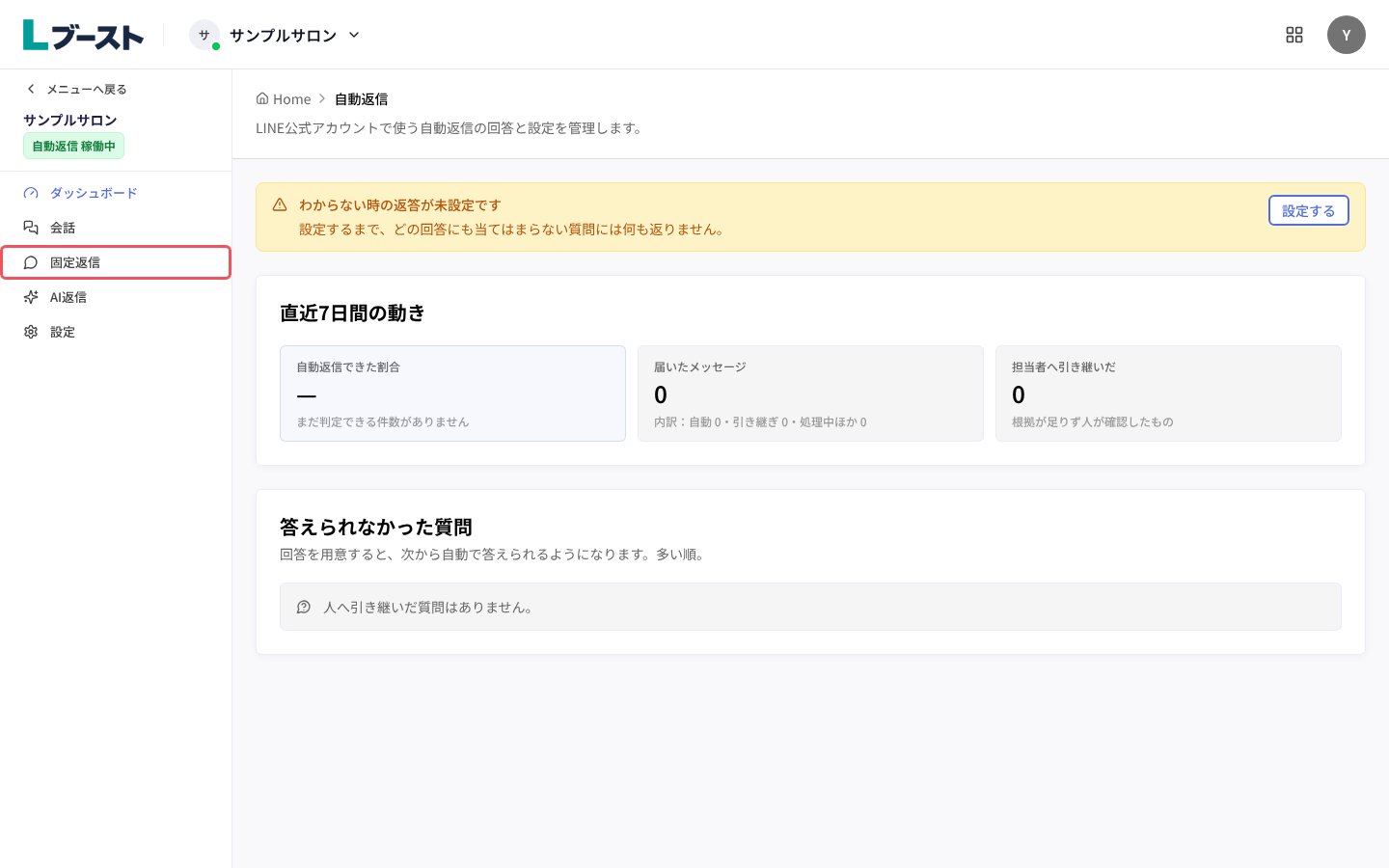Viewport: 1389px width, 868px height.
Task: Click the Home house icon in breadcrumb
Action: tap(262, 98)
